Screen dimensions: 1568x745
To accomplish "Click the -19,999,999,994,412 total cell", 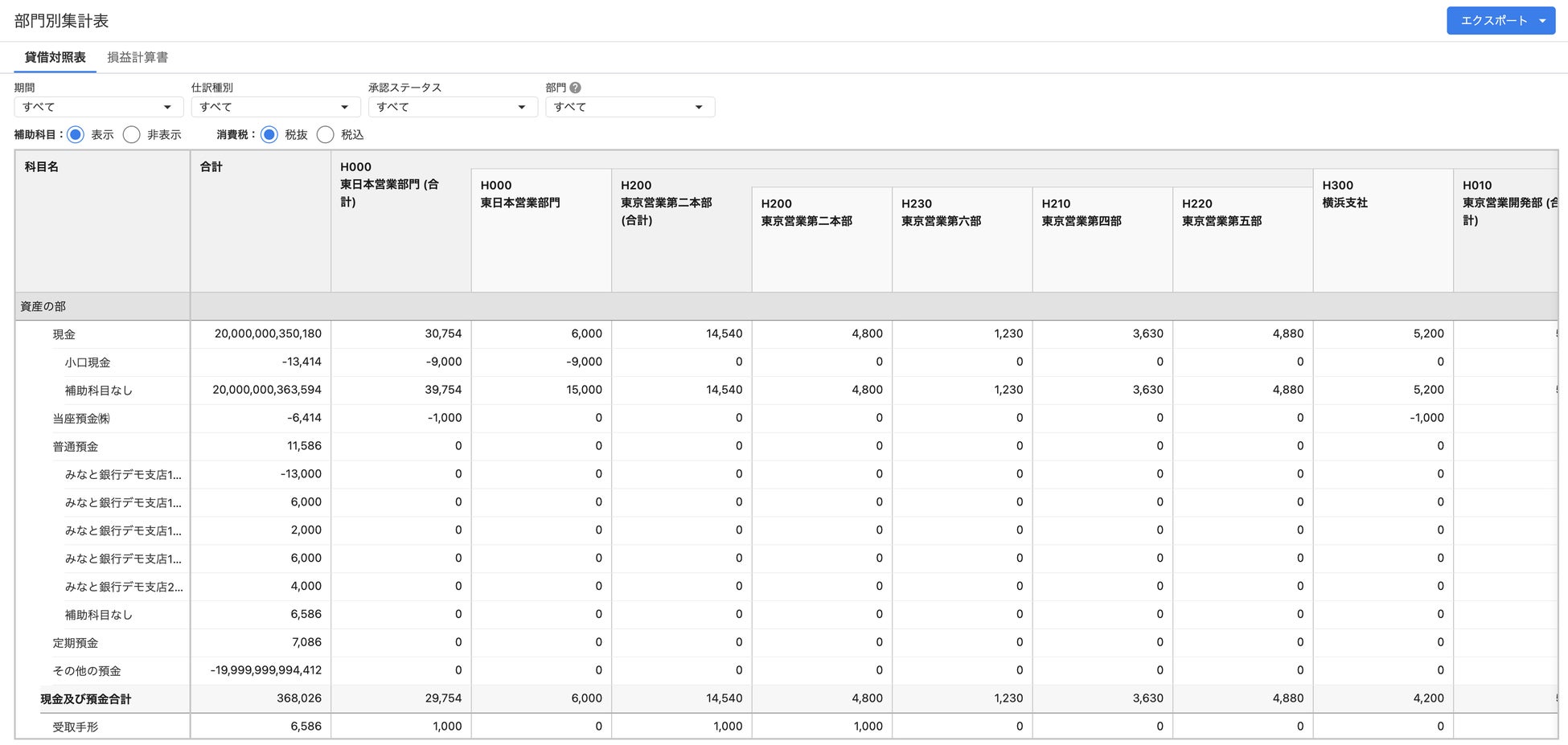I will tap(261, 671).
